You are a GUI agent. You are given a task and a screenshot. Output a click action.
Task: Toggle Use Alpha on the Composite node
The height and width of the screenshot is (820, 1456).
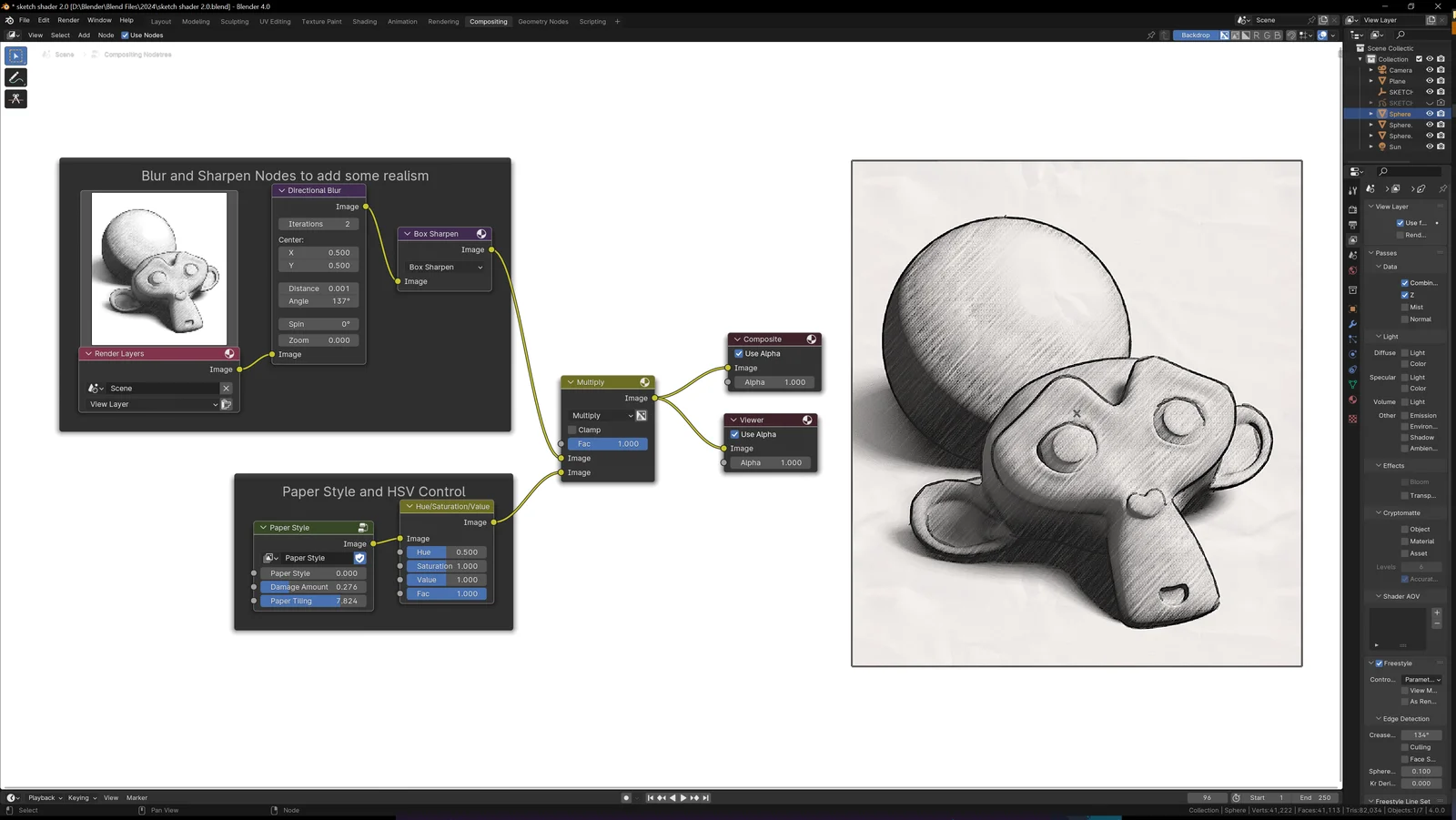[x=739, y=353]
